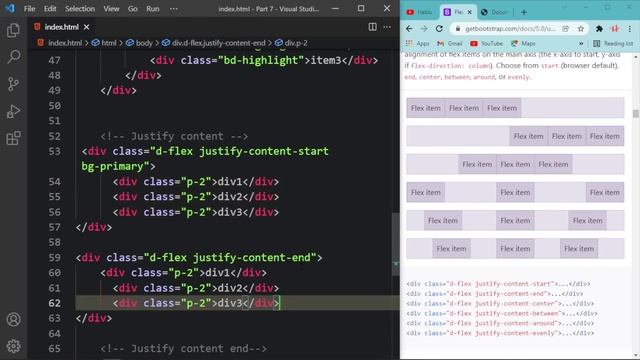Open the Extensions view
The height and width of the screenshot is (360, 640).
click(x=13, y=138)
